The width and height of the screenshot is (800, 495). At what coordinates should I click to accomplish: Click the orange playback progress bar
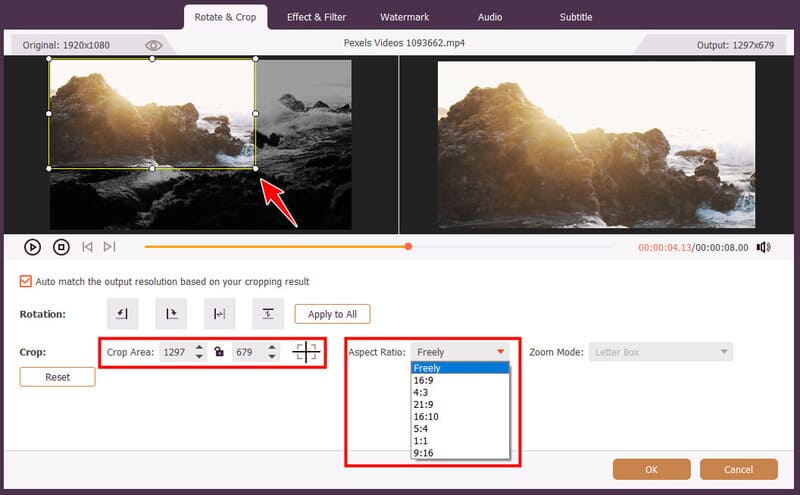tap(276, 247)
